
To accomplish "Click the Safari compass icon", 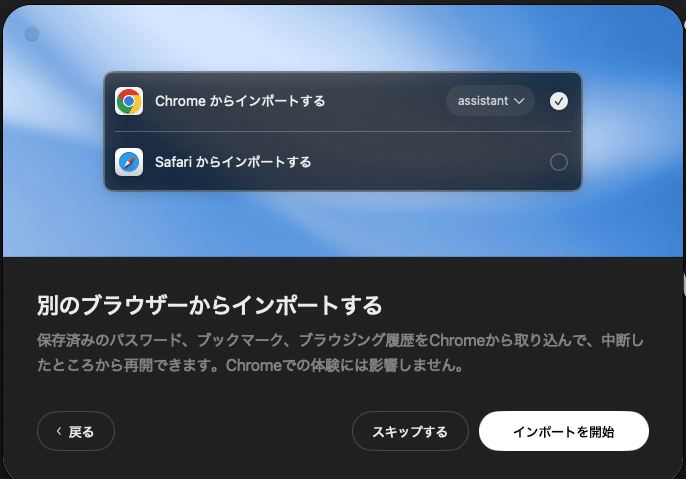I will [x=129, y=162].
